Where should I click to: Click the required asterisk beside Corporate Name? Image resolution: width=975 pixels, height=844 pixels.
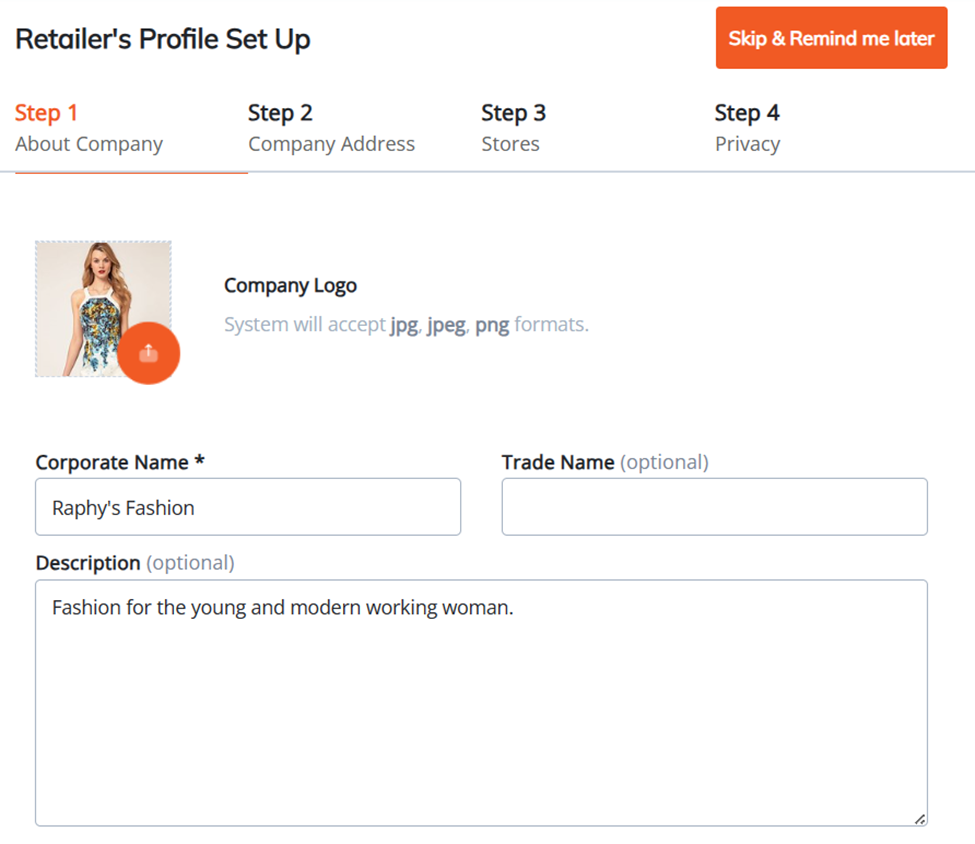click(x=200, y=460)
